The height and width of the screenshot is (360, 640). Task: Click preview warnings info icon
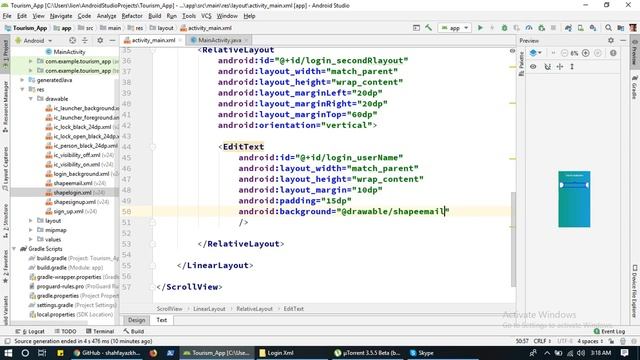(613, 53)
